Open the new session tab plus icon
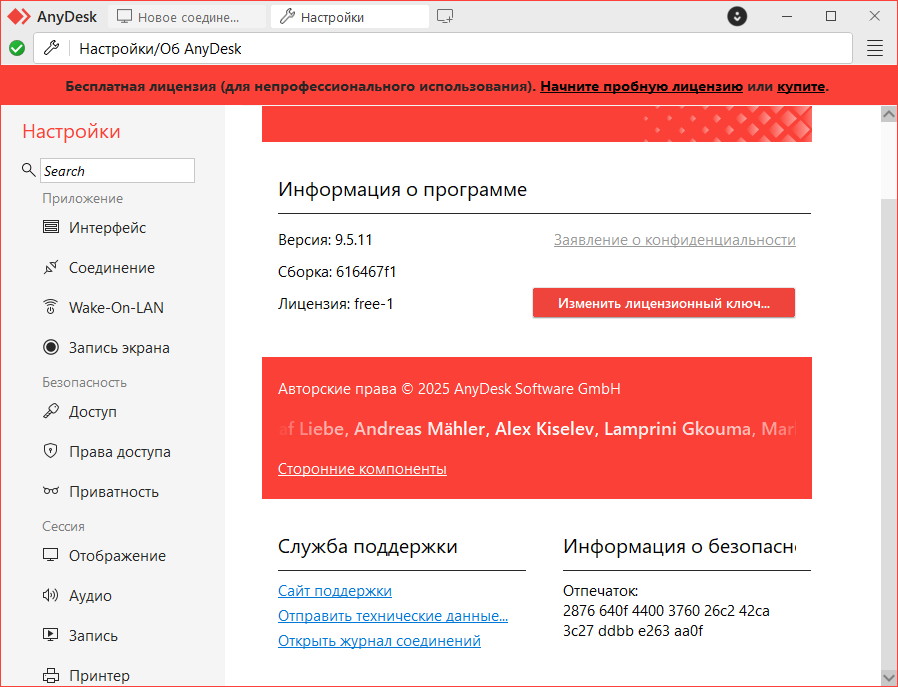898x687 pixels. [x=445, y=17]
